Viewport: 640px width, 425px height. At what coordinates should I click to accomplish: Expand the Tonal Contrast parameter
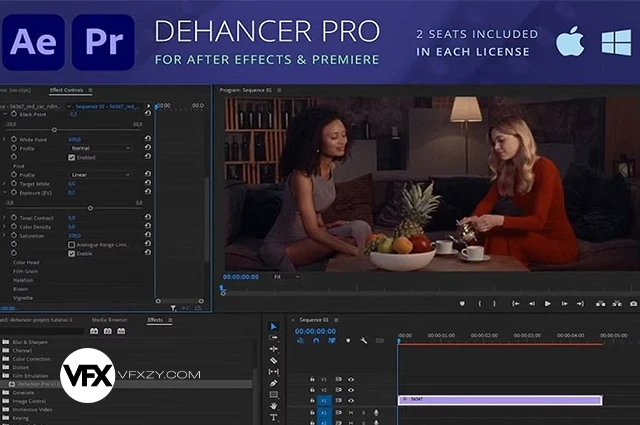click(x=4, y=218)
